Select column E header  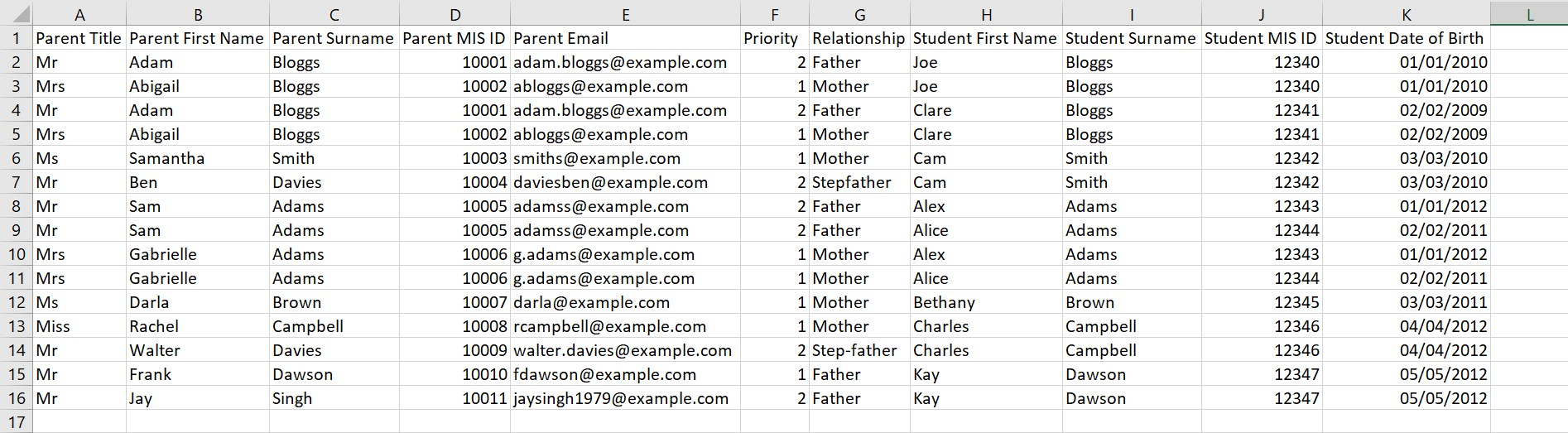click(x=625, y=14)
